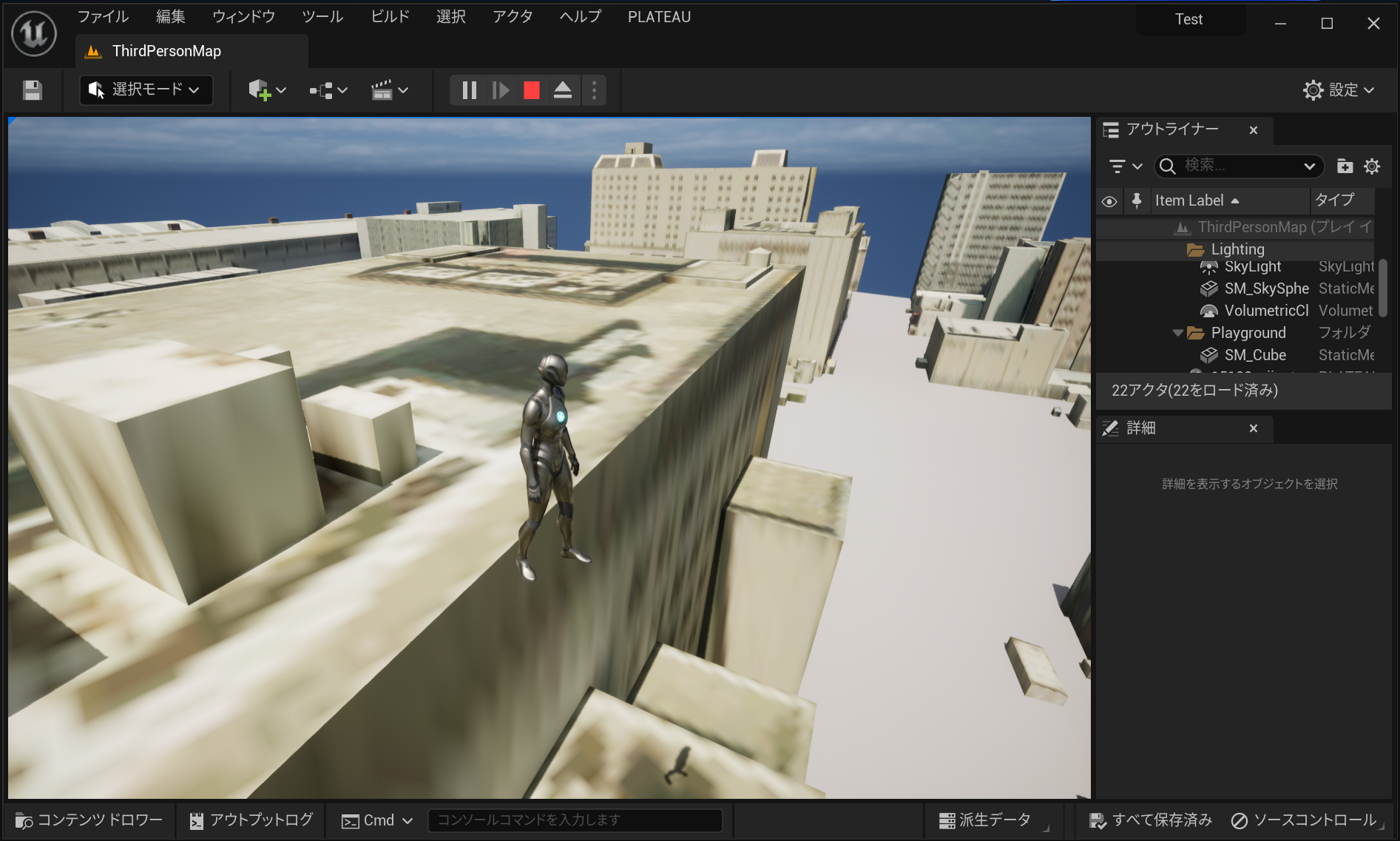This screenshot has height=841, width=1400.
Task: Click the console command input field
Action: pos(575,820)
